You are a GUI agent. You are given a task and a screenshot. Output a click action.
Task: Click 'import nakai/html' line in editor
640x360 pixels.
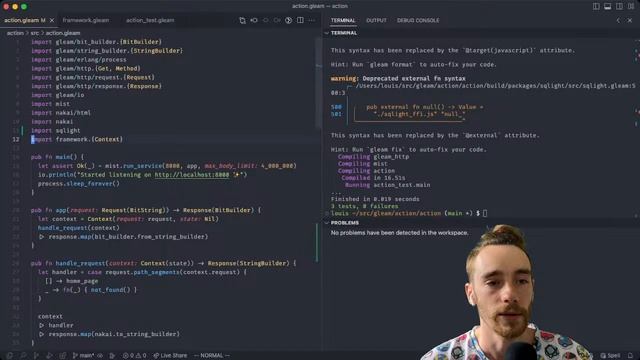coord(61,113)
